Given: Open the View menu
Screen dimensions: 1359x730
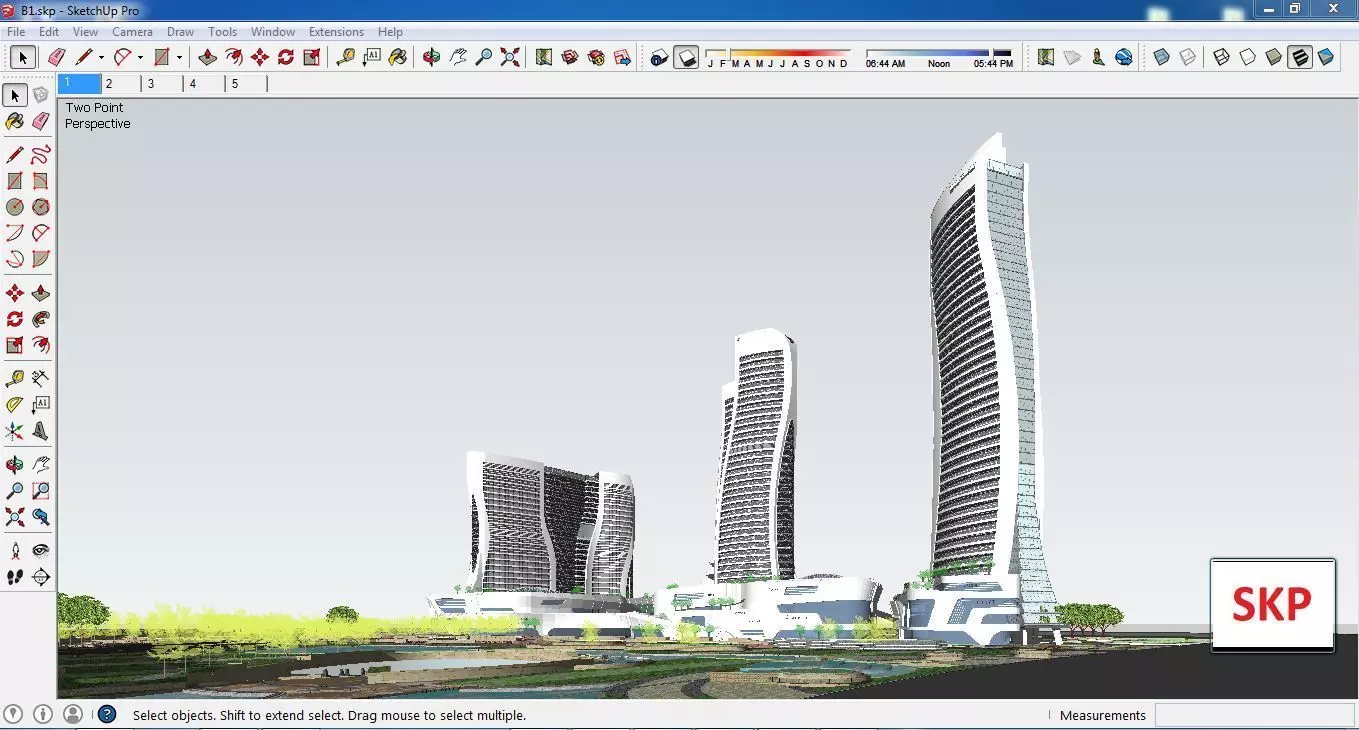Looking at the screenshot, I should (85, 32).
